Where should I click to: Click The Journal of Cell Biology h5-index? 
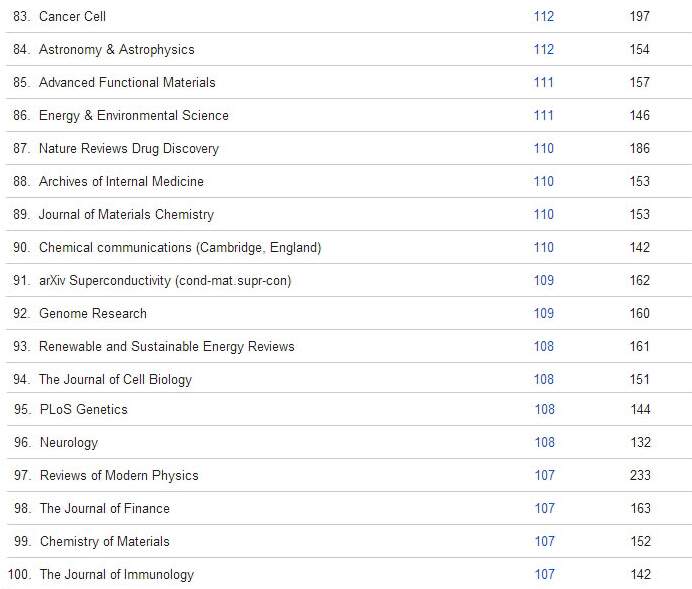pos(544,379)
